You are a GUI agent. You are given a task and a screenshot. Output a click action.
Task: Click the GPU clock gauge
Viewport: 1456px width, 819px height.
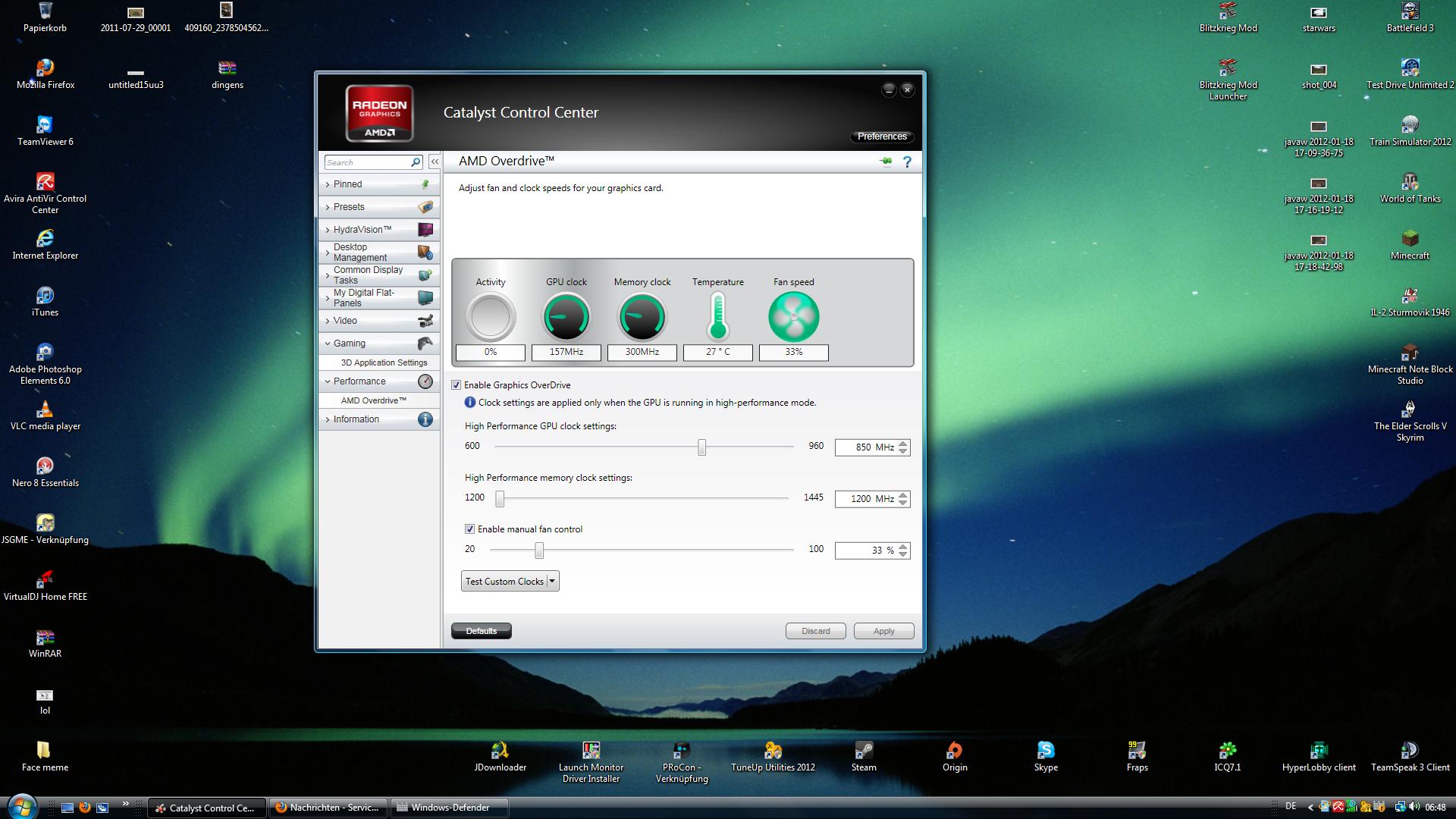click(566, 317)
